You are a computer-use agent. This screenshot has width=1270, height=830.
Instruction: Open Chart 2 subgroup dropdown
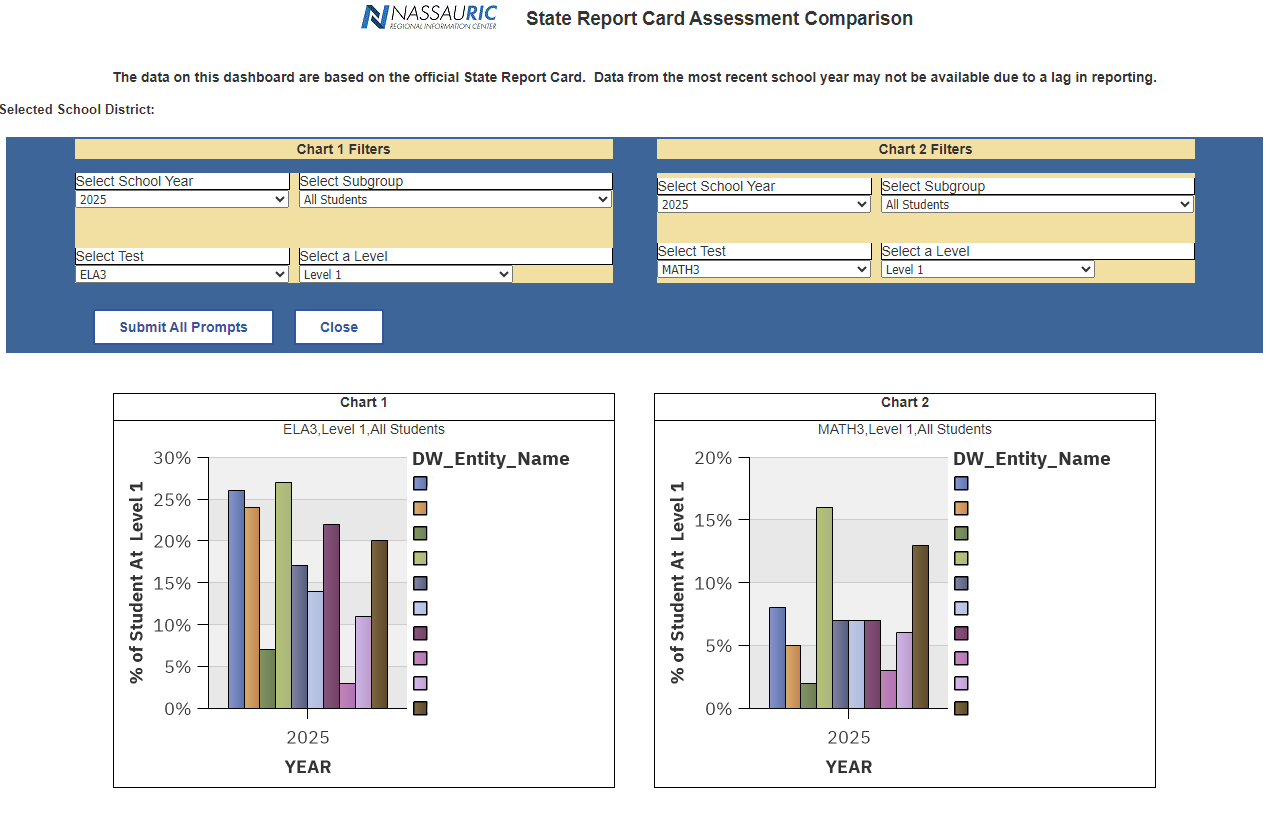(x=1037, y=204)
